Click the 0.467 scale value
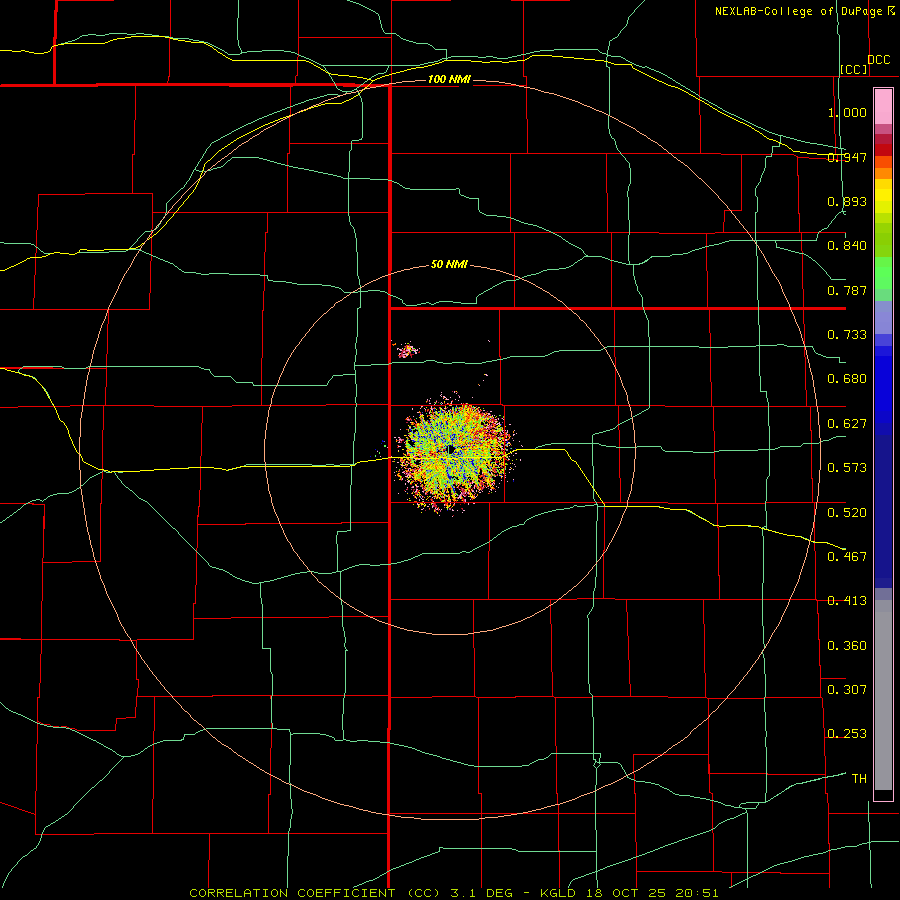900x900 pixels. (x=847, y=556)
